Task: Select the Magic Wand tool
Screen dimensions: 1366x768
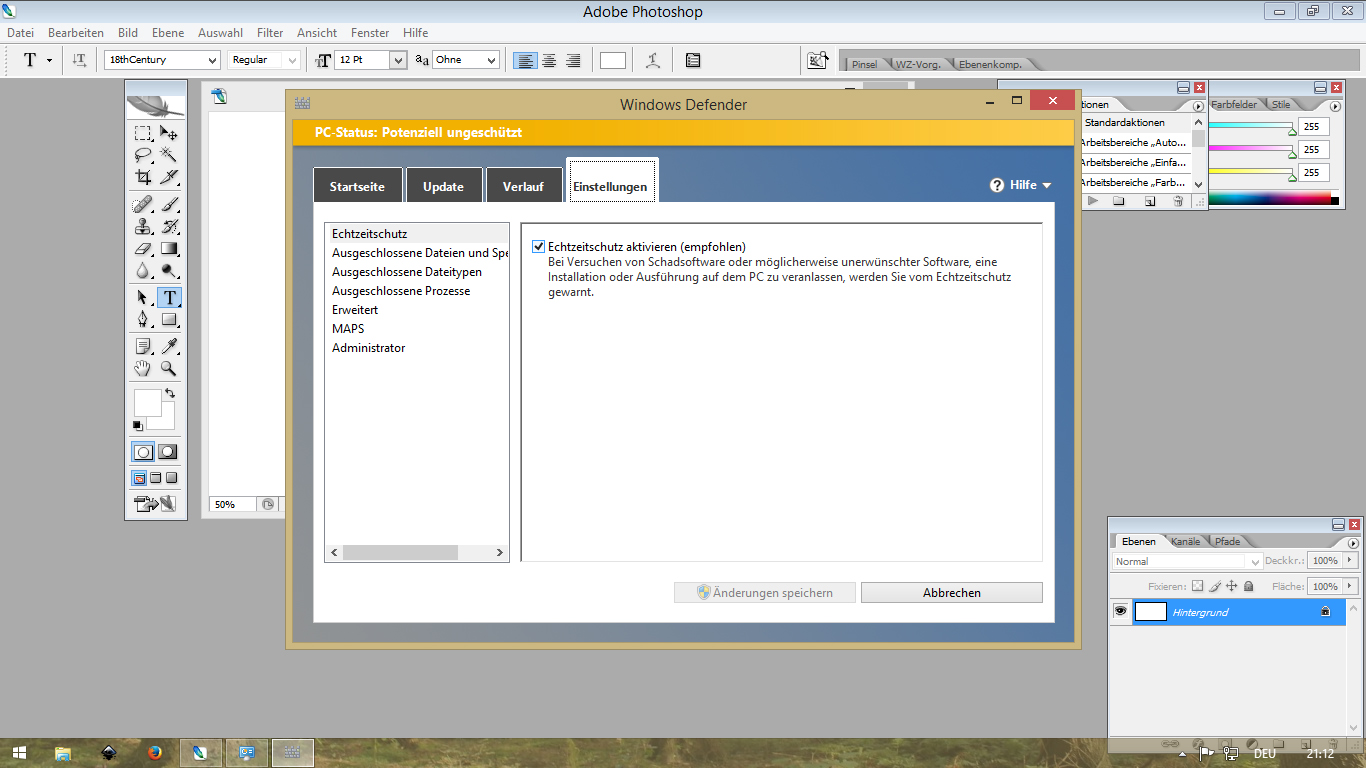Action: coord(169,155)
